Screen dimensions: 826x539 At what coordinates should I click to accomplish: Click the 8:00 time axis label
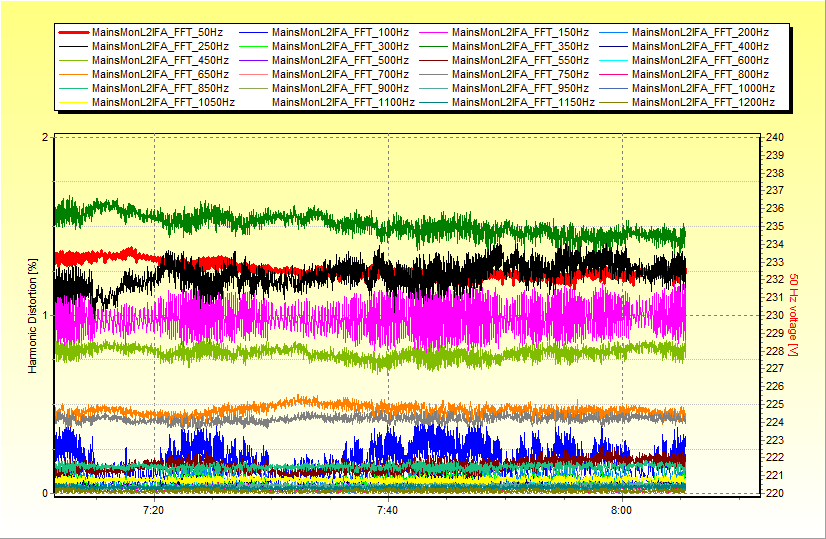pos(622,510)
